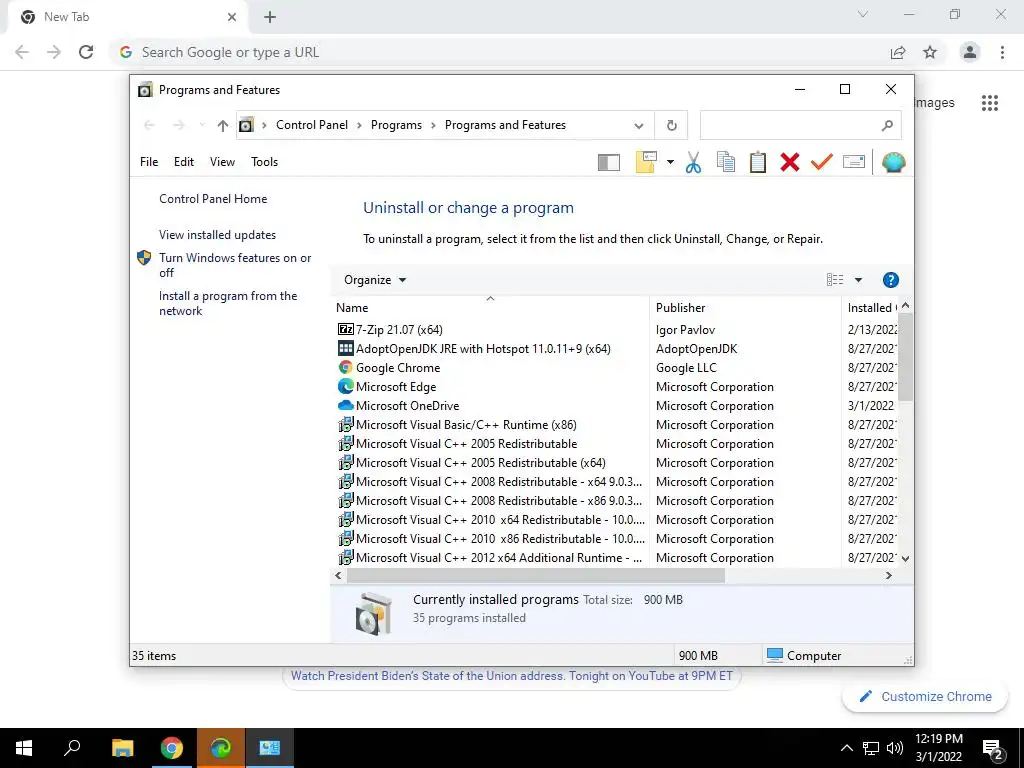This screenshot has height=768, width=1024.
Task: Select Visual C++ 2010 x86 Redistributable row
Action: point(491,539)
